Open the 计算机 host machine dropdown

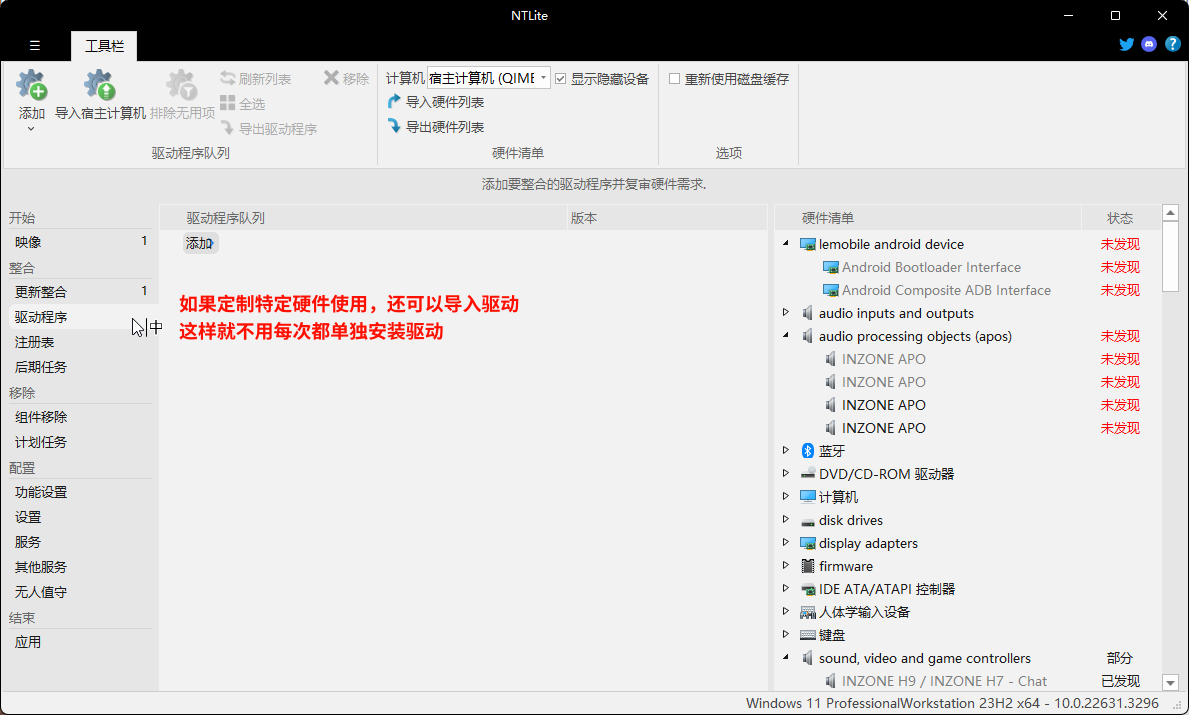coord(489,78)
